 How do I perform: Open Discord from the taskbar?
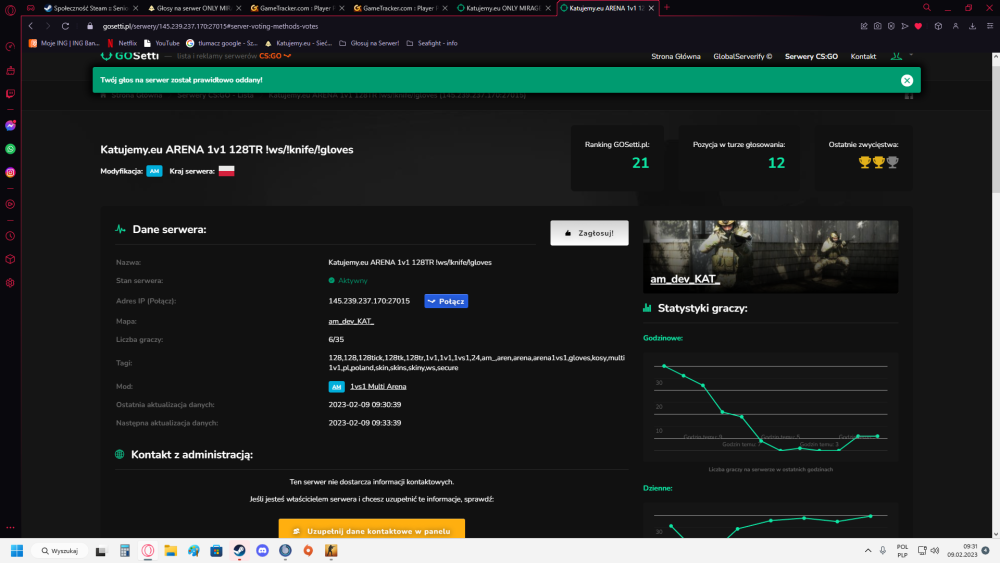(x=262, y=551)
